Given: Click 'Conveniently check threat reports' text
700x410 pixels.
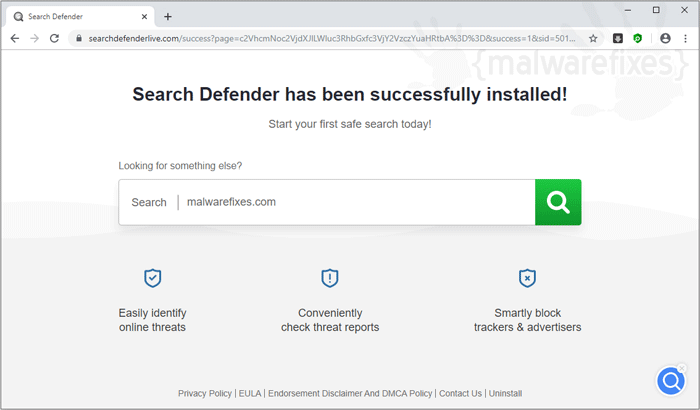Looking at the screenshot, I should [x=330, y=320].
